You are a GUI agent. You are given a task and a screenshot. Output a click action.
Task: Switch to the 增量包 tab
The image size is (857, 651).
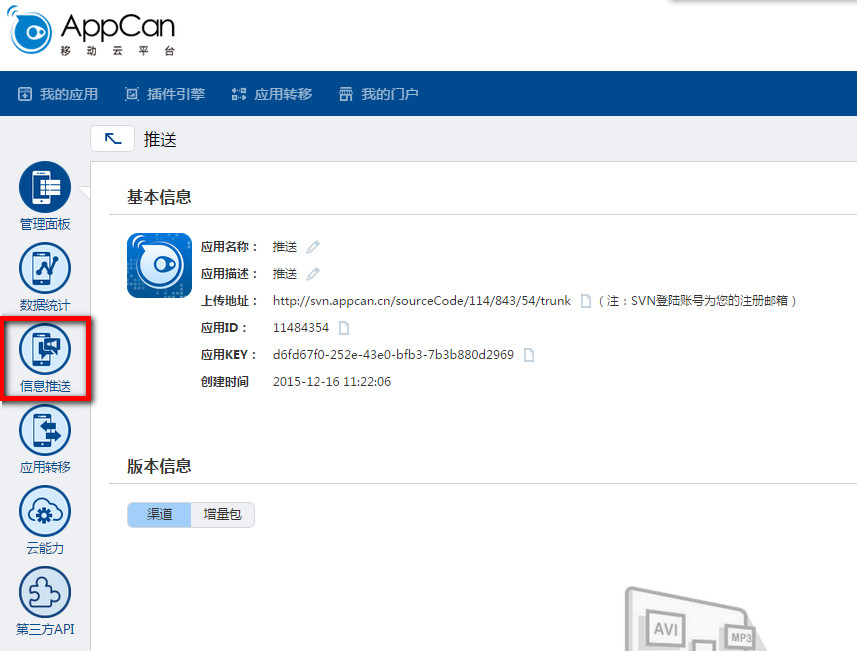pos(222,514)
